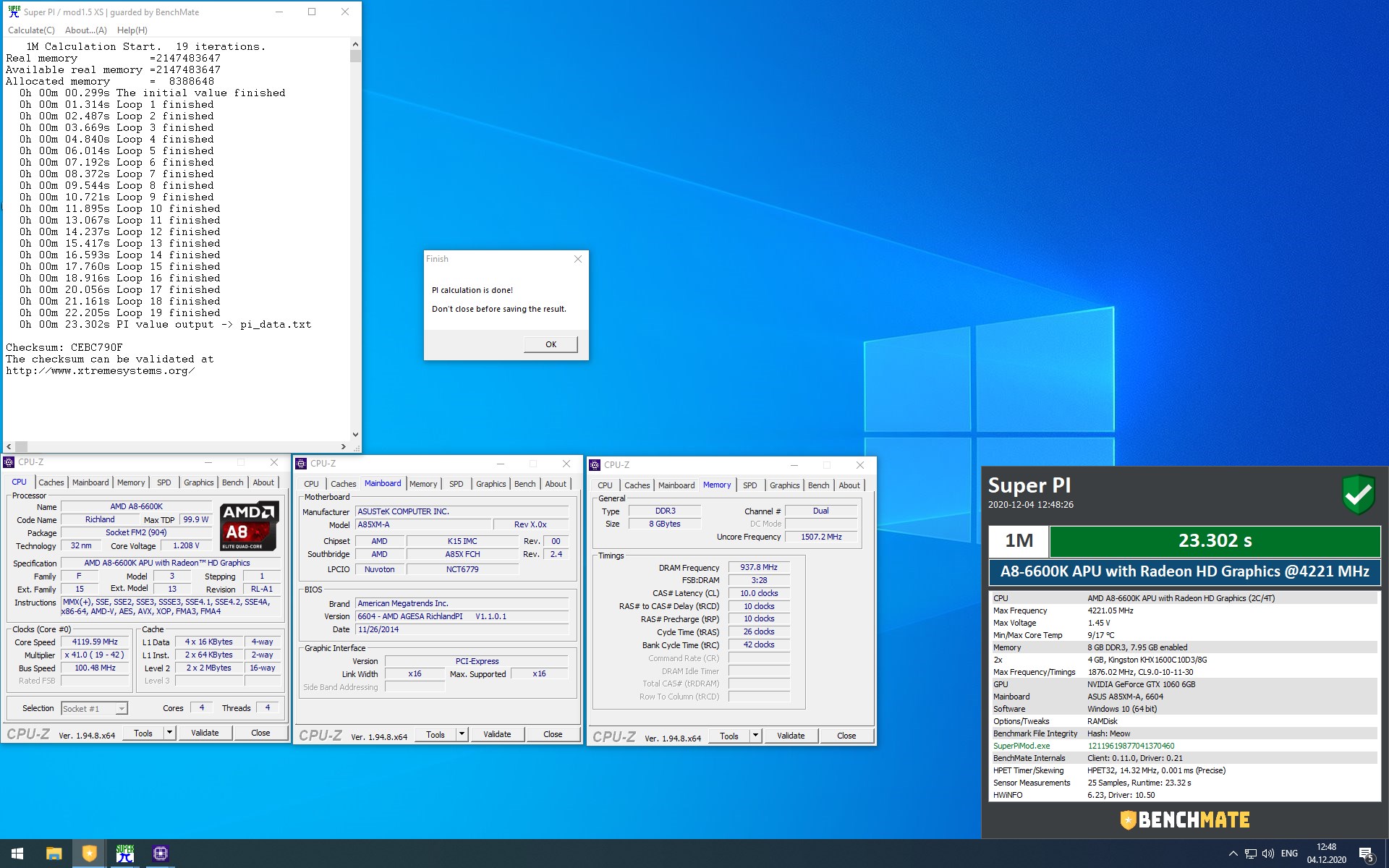Image resolution: width=1389 pixels, height=868 pixels.
Task: Click the network tray icon
Action: 1250,854
